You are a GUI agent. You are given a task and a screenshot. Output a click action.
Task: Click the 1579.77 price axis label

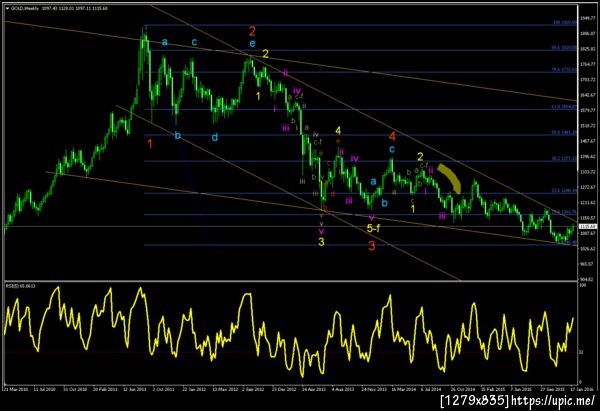pos(587,110)
